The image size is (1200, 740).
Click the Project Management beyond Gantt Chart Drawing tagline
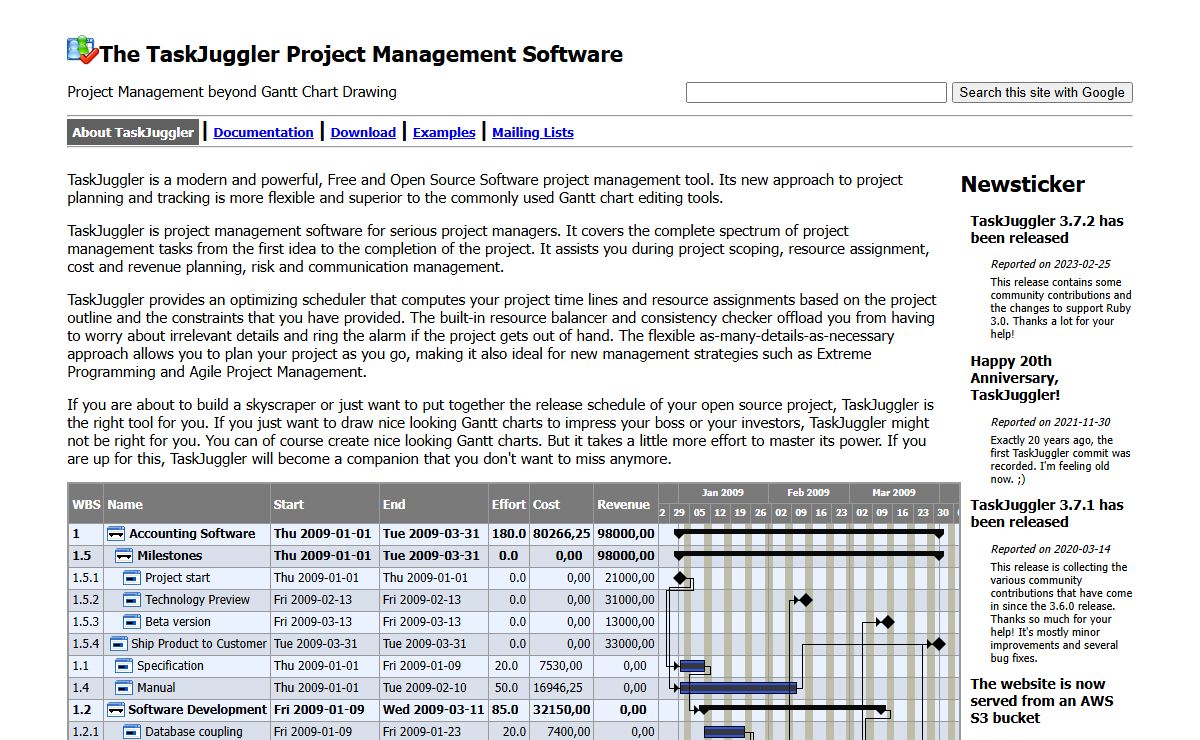tap(232, 92)
